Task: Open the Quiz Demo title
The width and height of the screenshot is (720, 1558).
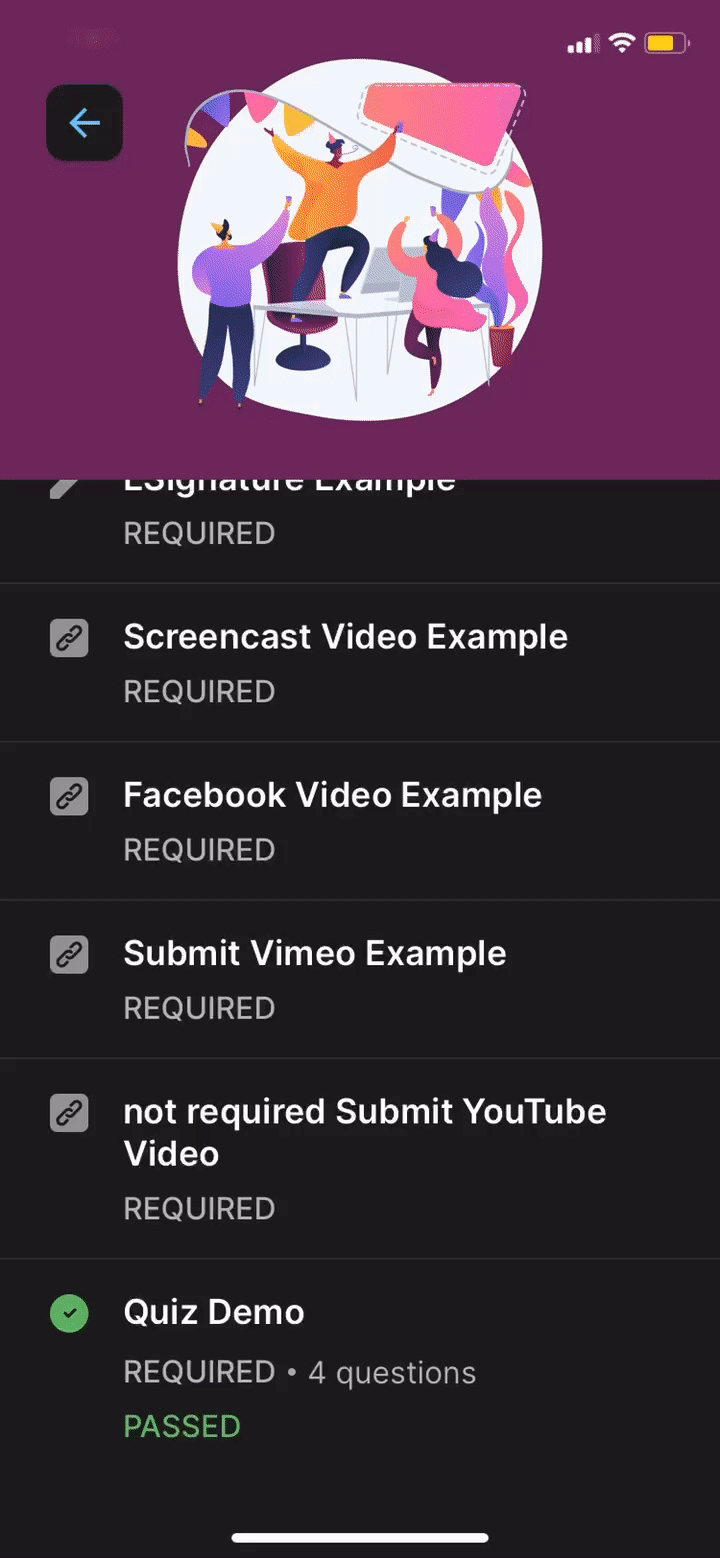Action: pos(214,1312)
